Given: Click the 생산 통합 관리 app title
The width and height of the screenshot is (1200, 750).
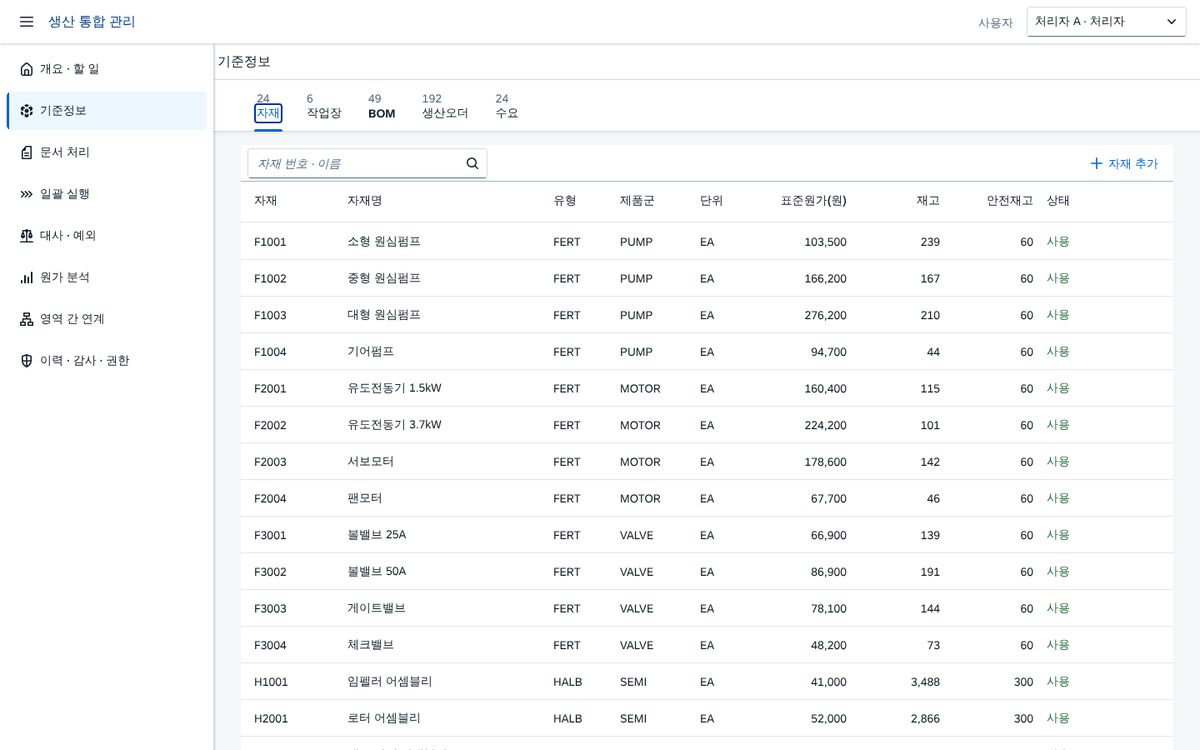Looking at the screenshot, I should tap(92, 22).
